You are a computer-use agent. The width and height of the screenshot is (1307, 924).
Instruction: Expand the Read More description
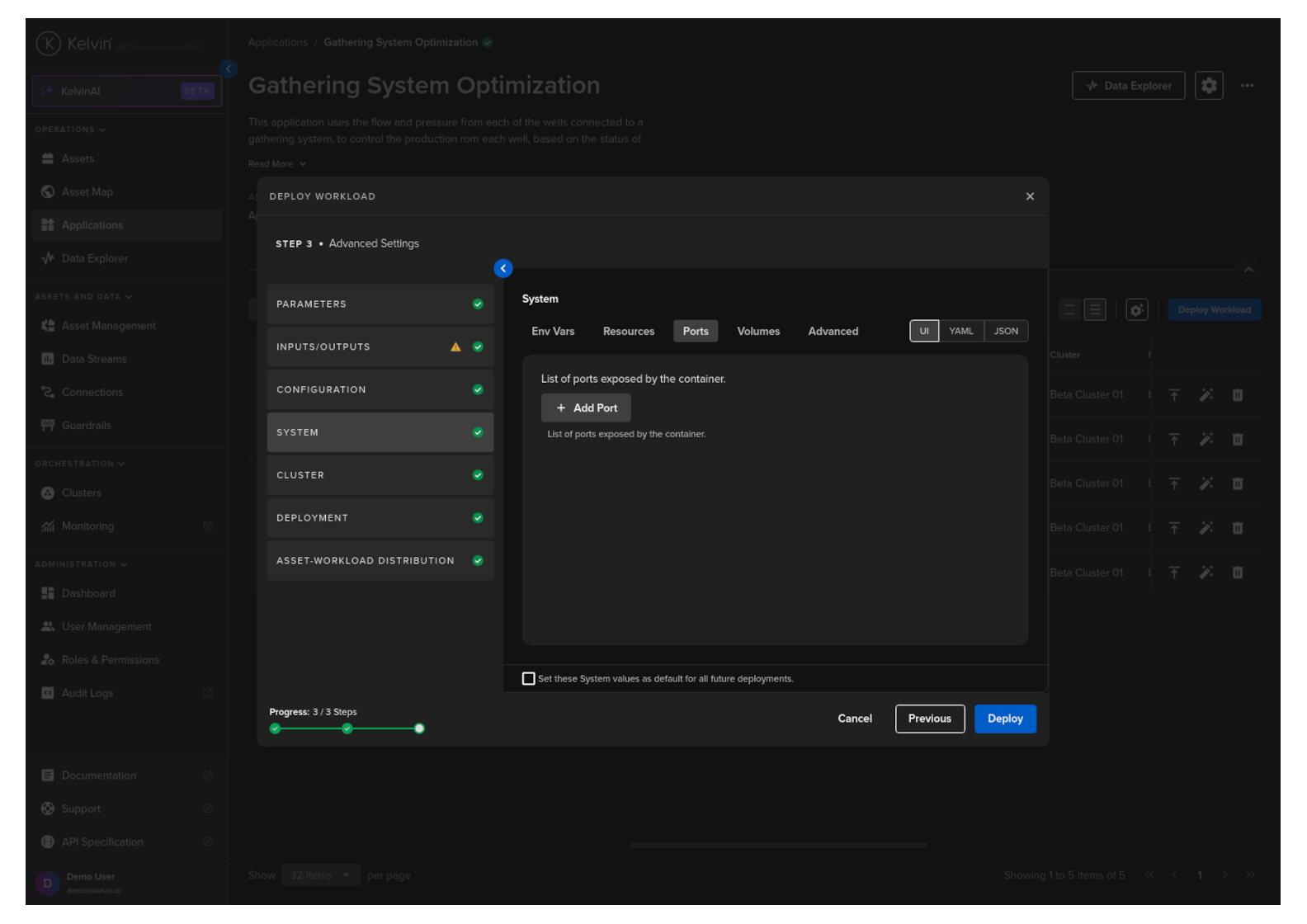[x=276, y=164]
